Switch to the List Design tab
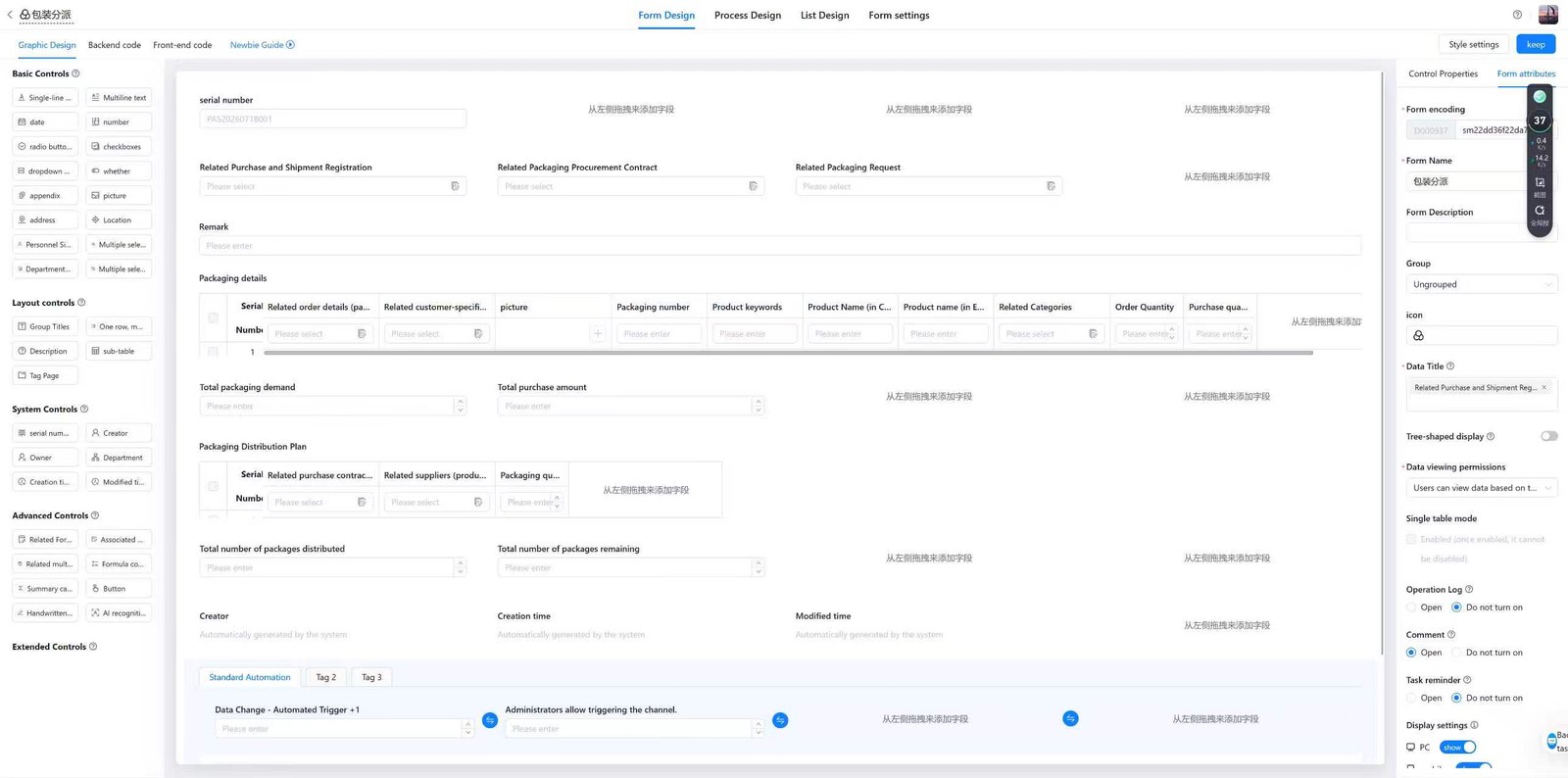The image size is (1568, 778). 825,16
